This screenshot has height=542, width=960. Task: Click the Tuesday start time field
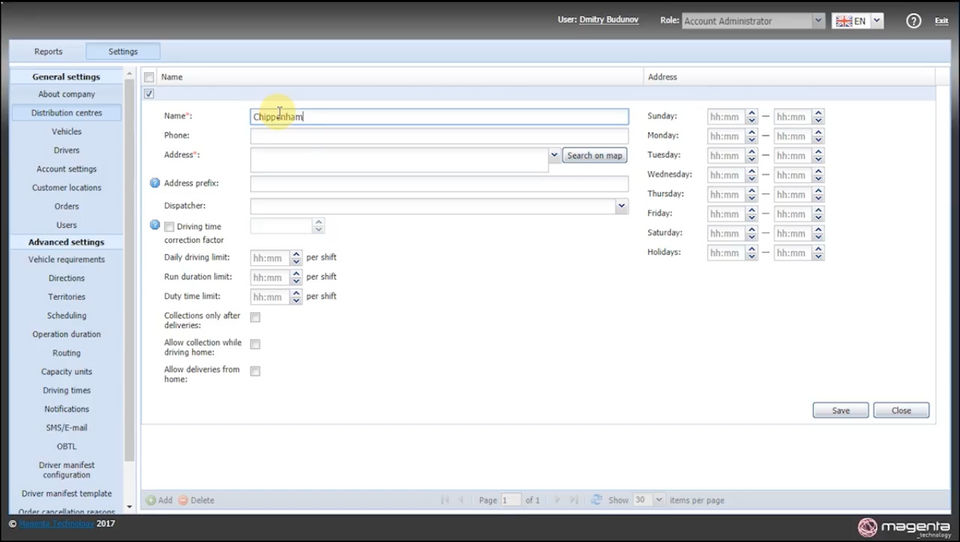[x=726, y=156]
